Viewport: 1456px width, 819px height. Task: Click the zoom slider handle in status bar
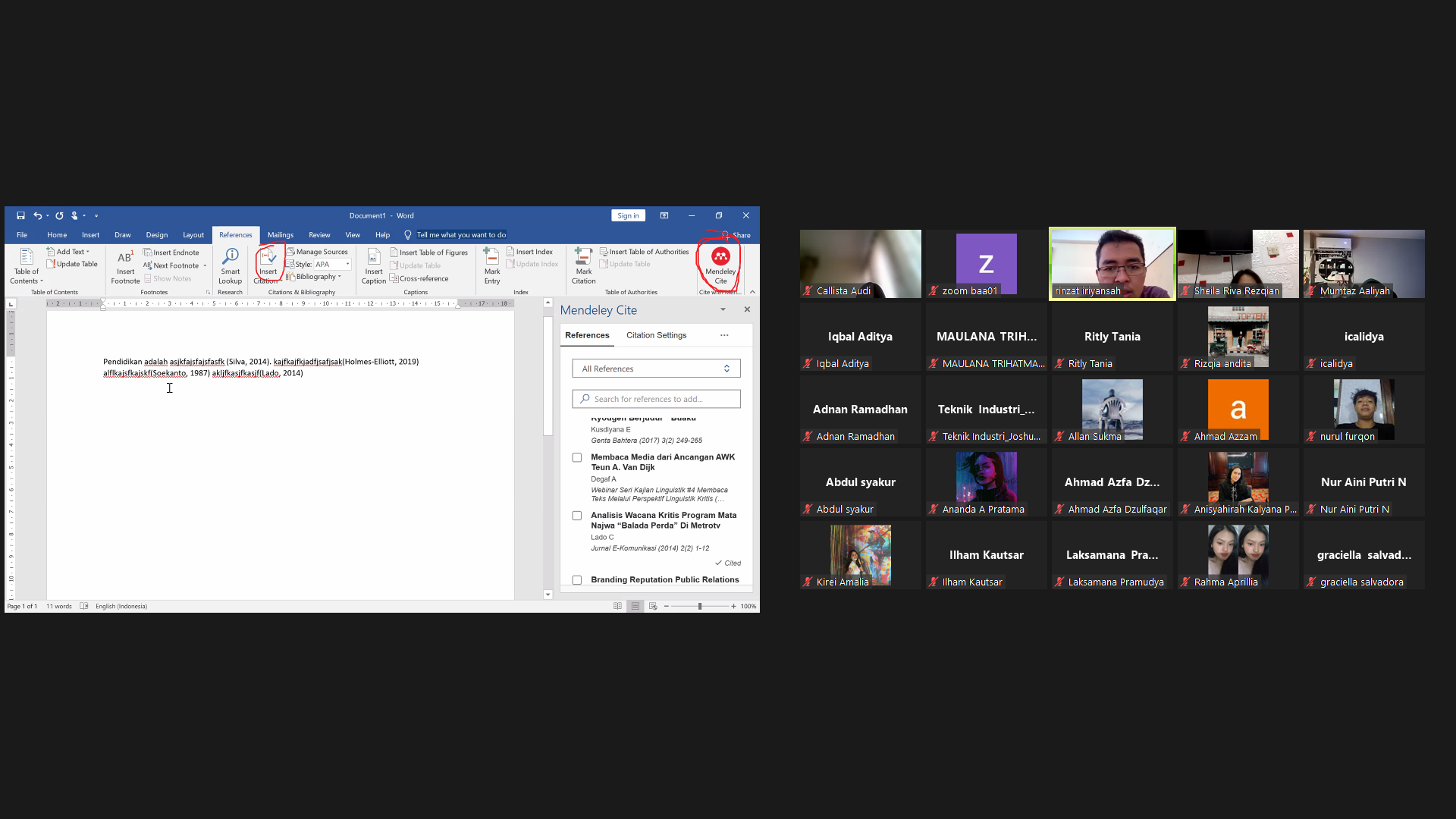tap(700, 607)
